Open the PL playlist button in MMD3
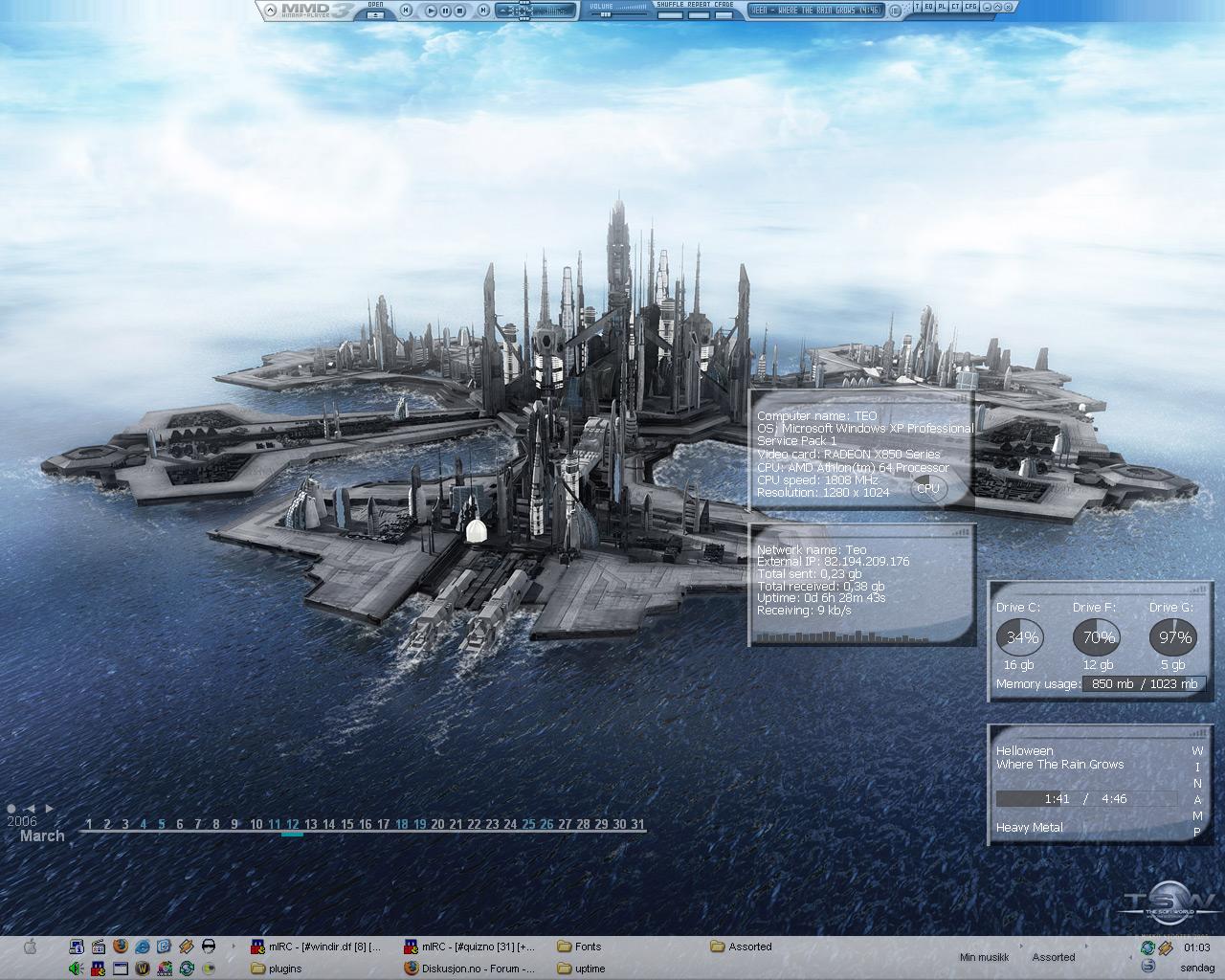 (x=942, y=7)
